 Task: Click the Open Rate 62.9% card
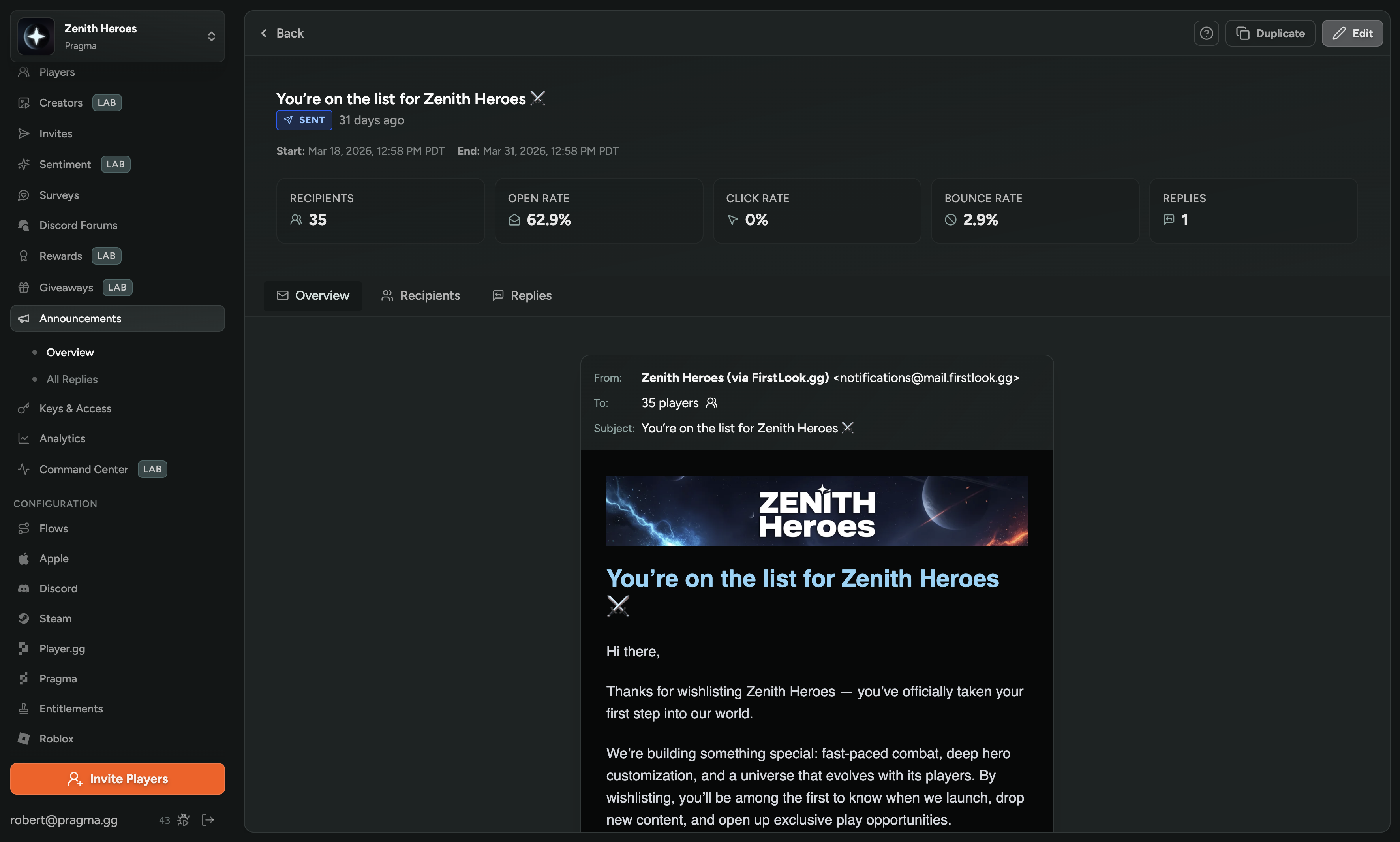pyautogui.click(x=599, y=211)
